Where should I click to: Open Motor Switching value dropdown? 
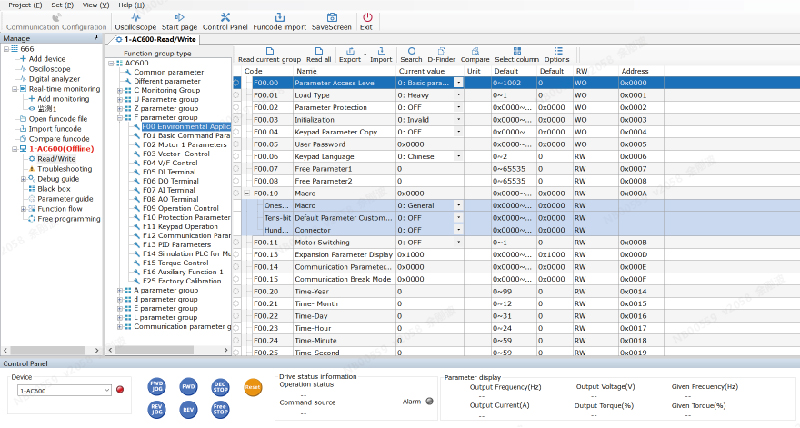459,242
